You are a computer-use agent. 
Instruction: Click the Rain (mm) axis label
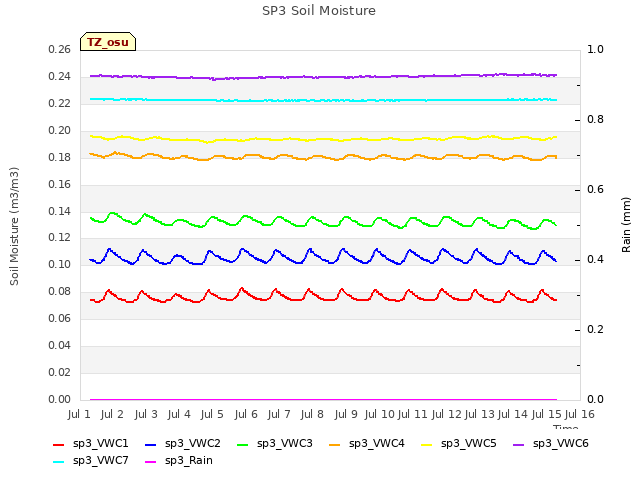coord(626,225)
